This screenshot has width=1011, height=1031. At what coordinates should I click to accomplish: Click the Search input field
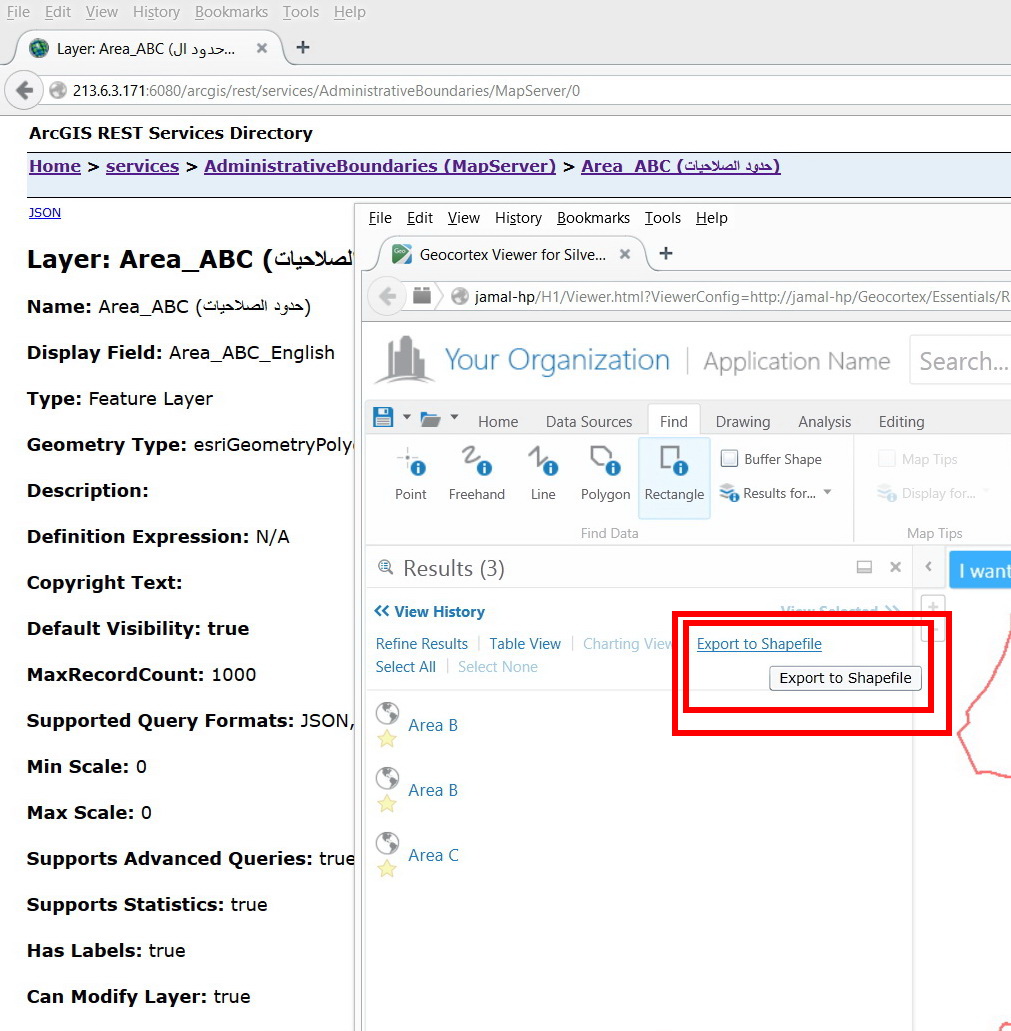pos(961,360)
